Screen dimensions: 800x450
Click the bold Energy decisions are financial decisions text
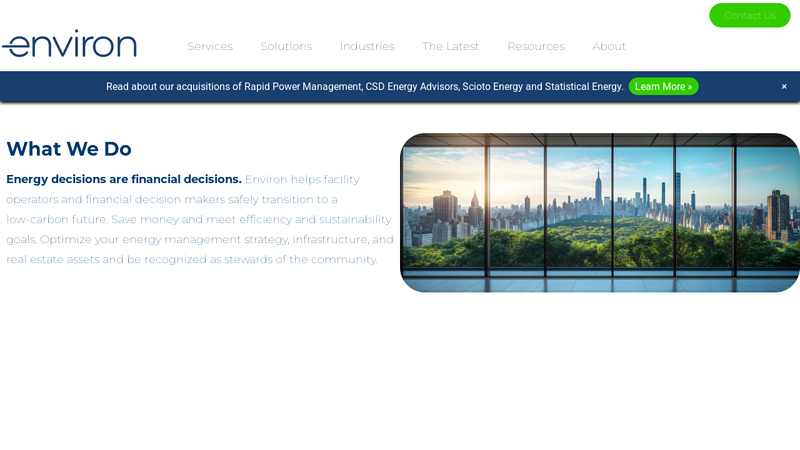(124, 179)
